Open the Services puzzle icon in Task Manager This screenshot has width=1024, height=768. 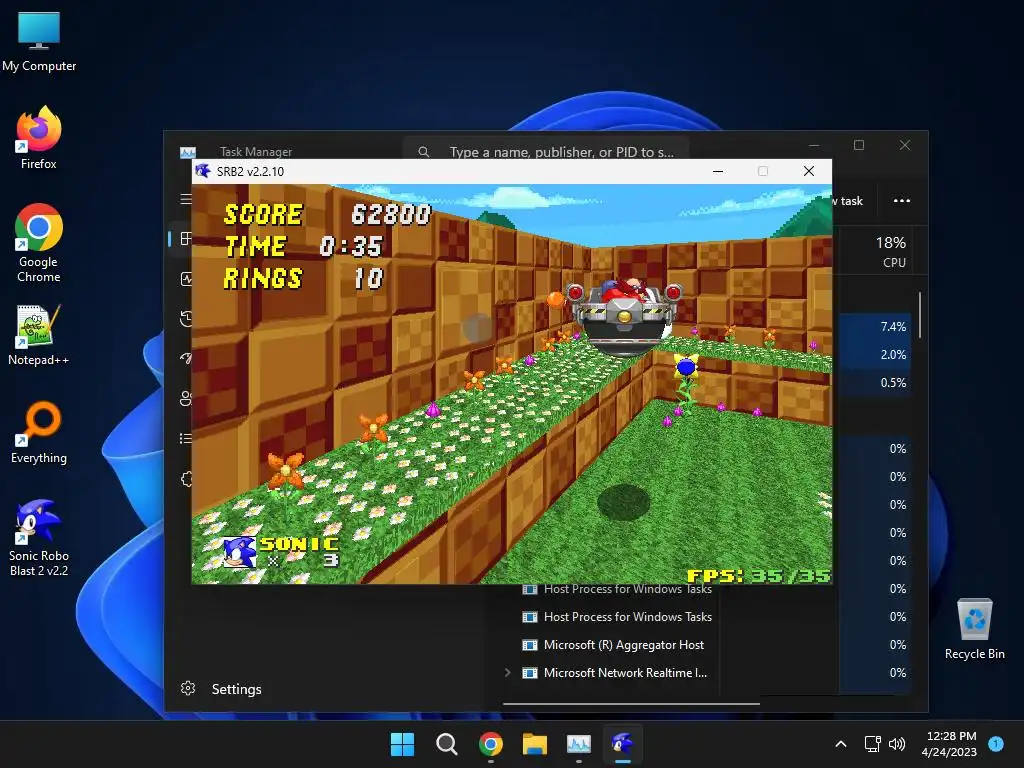[x=186, y=479]
